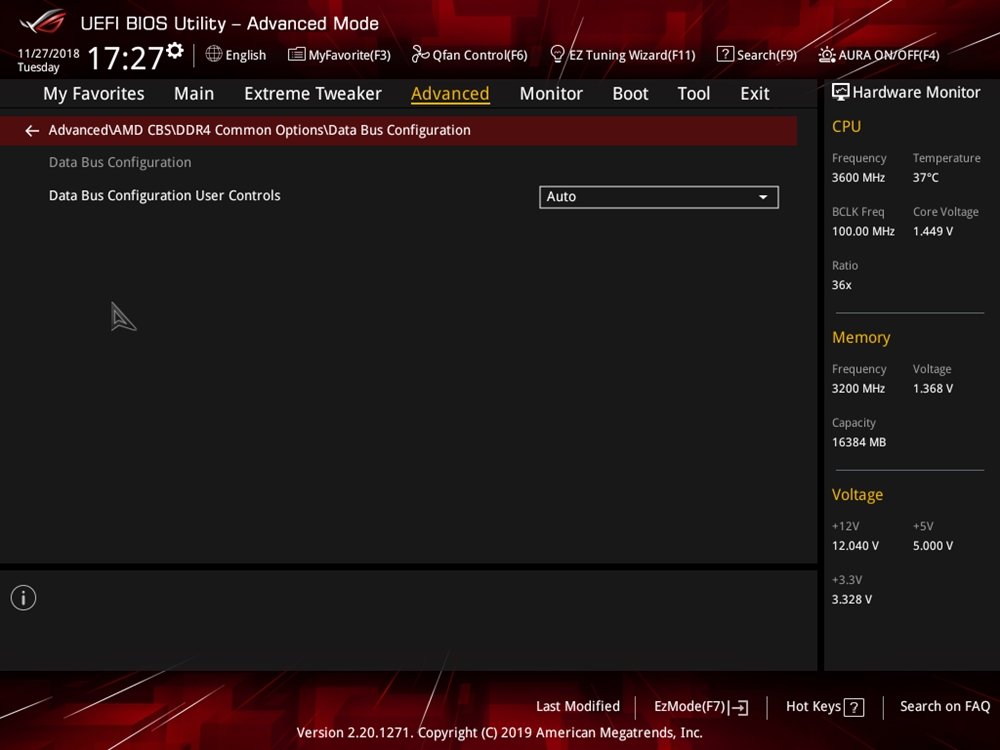This screenshot has width=1000, height=750.
Task: Click the Hot Keys question mark icon
Action: tap(854, 707)
